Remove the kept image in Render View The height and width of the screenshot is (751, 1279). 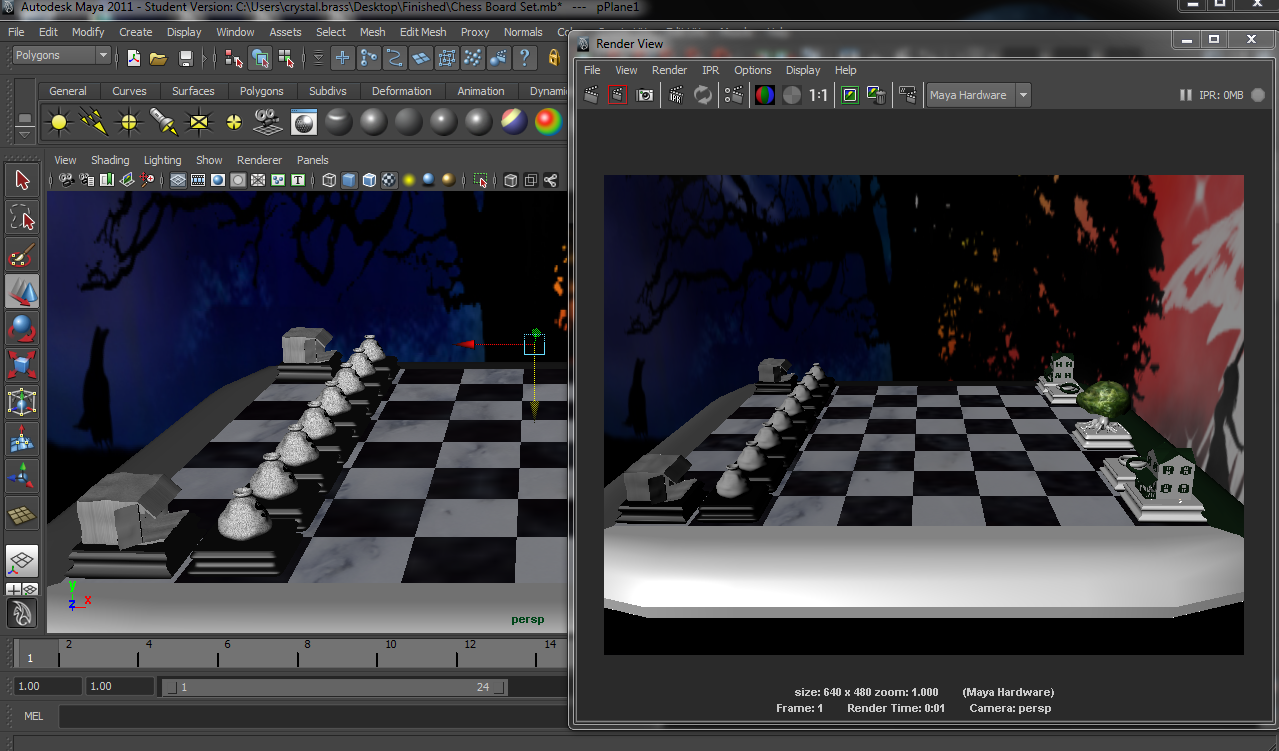[x=876, y=95]
